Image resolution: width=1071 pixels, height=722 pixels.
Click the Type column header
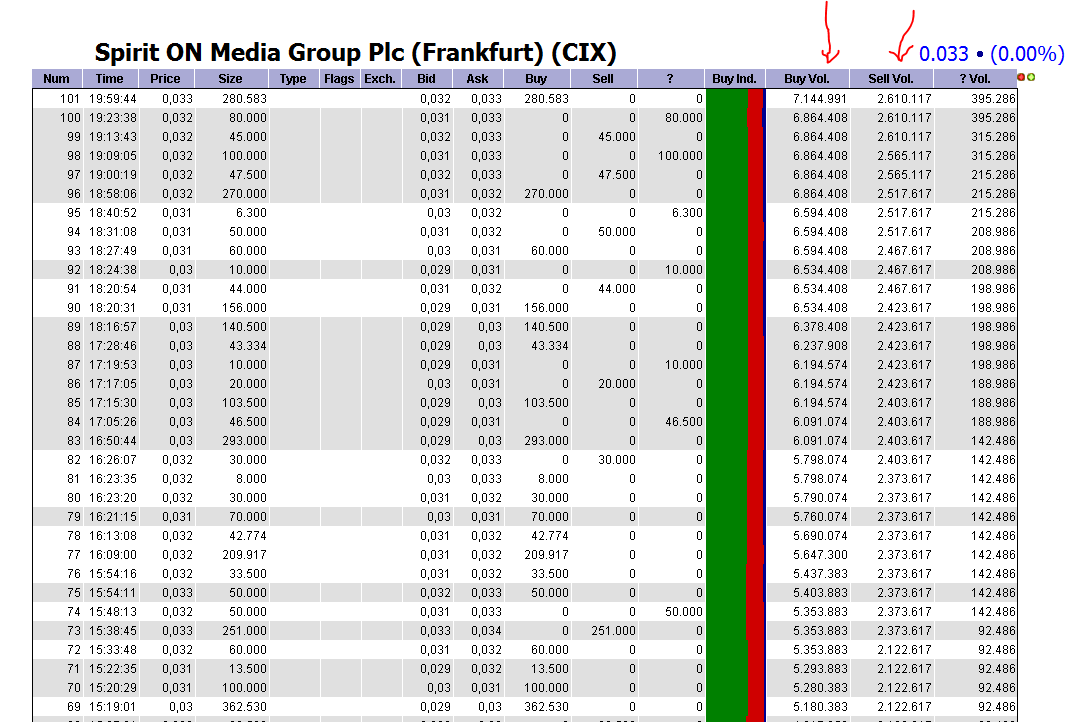(x=294, y=79)
